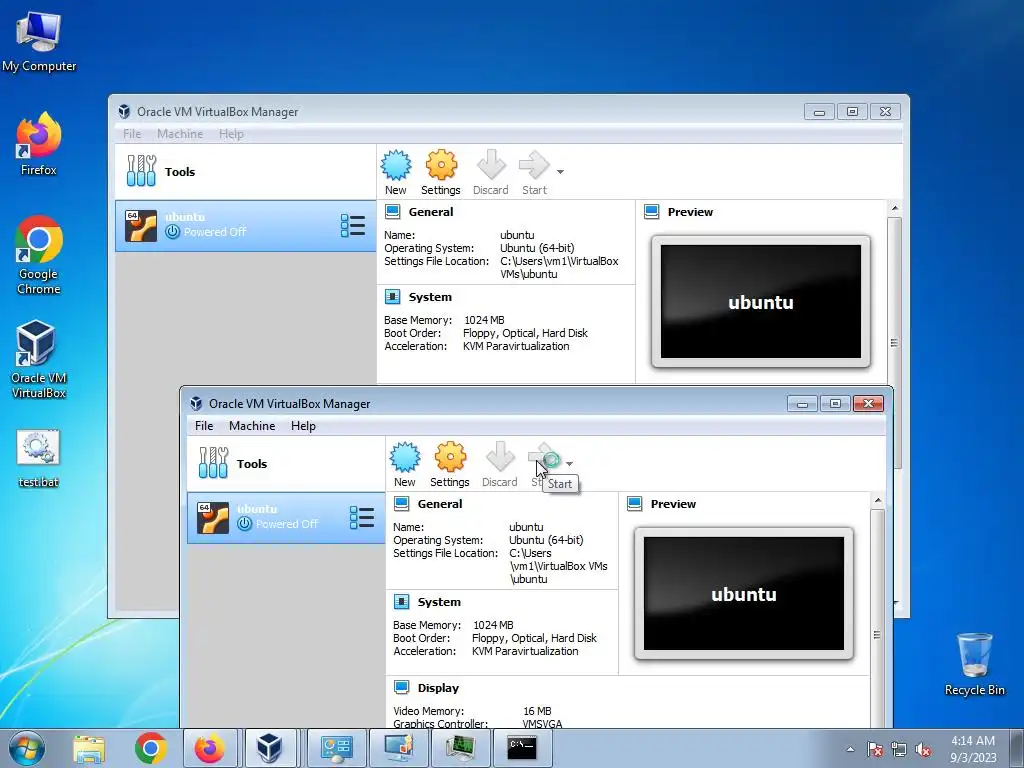This screenshot has height=768, width=1024.
Task: Open Start dropdown arrow in front window
Action: [570, 464]
